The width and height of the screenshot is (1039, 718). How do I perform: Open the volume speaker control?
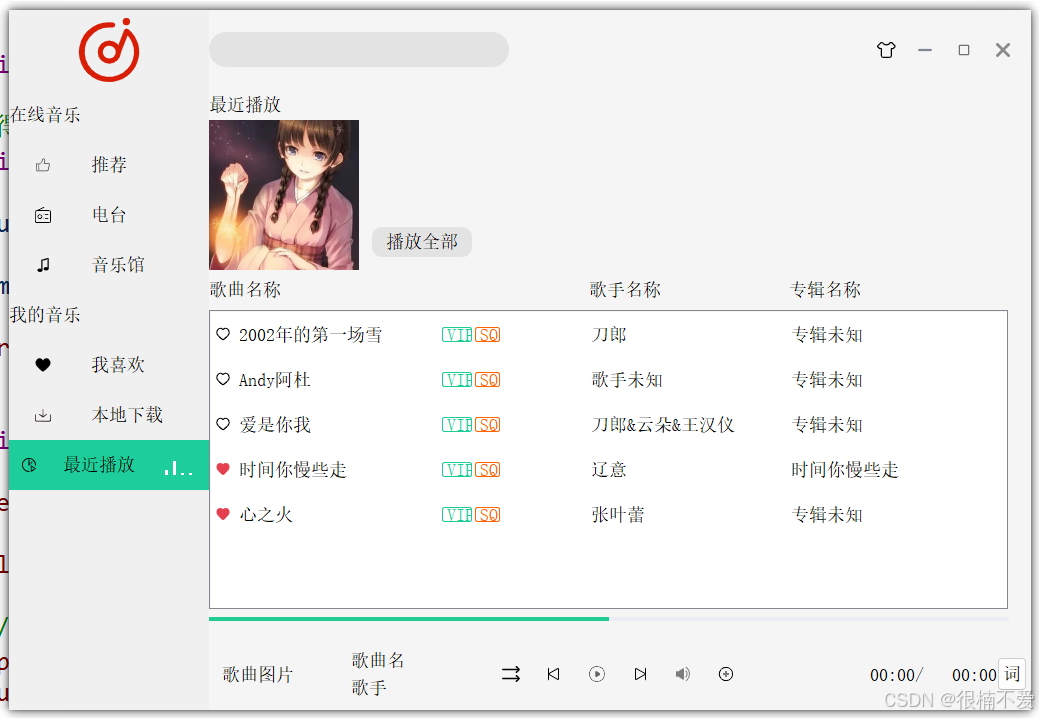tap(683, 674)
